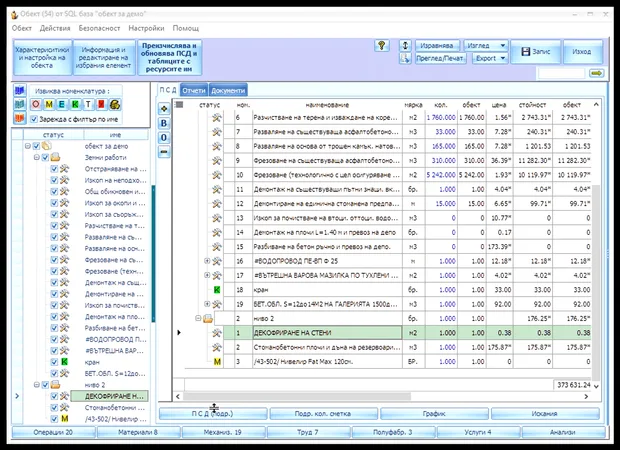Open the Обект menu
620x450 pixels.
[x=22, y=28]
